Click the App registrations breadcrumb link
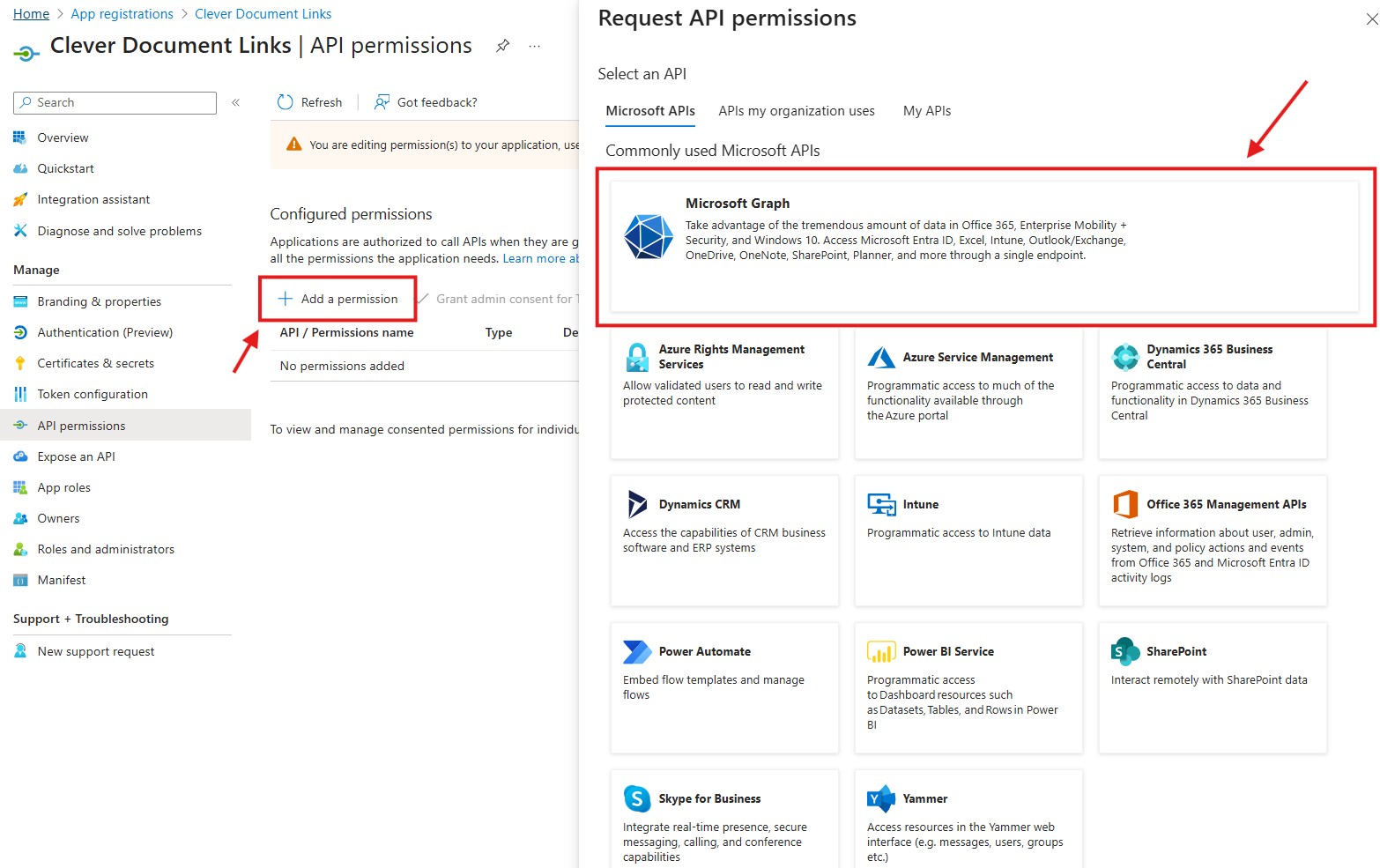The height and width of the screenshot is (868, 1380). (122, 14)
